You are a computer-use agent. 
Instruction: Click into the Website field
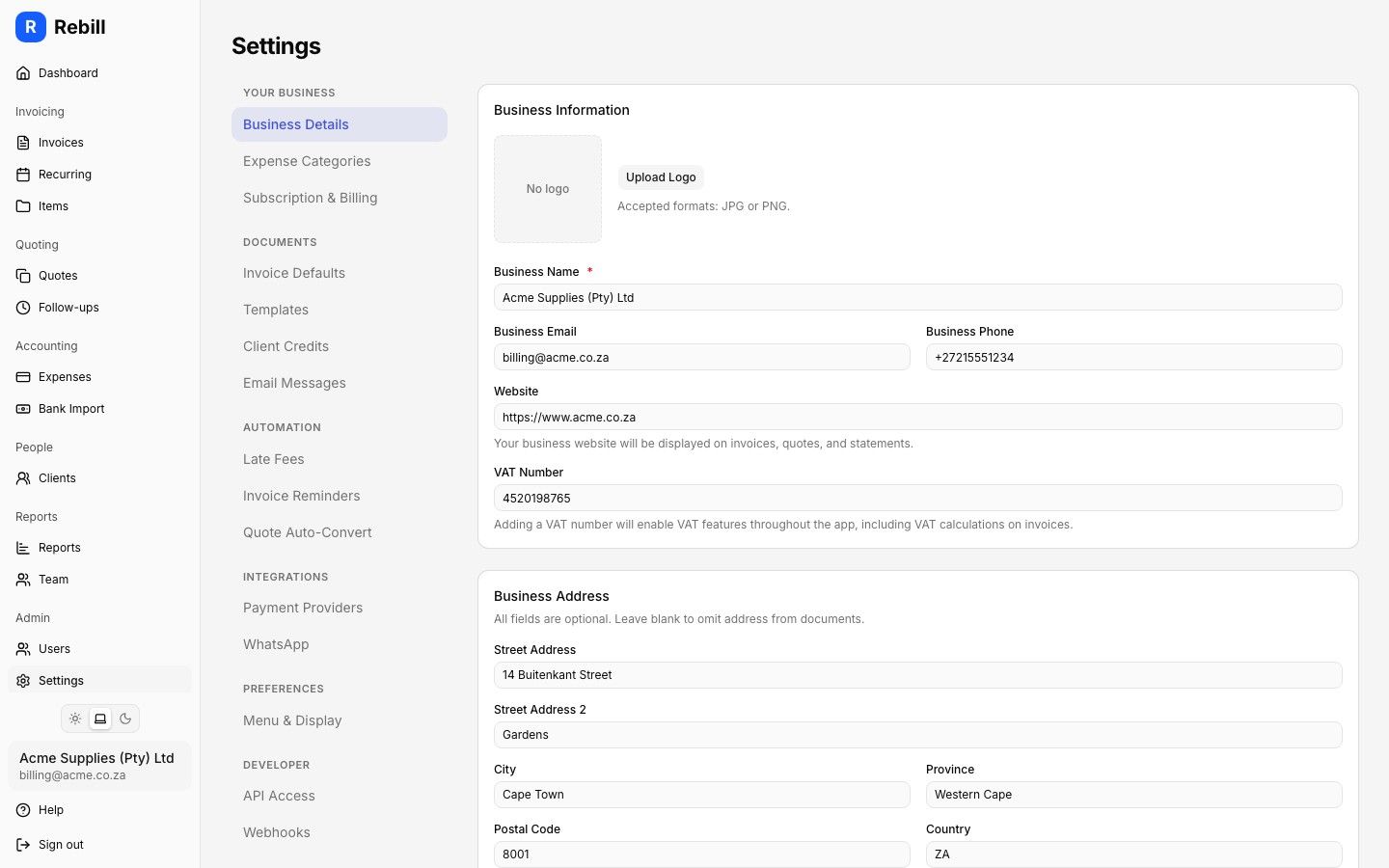[x=918, y=417]
